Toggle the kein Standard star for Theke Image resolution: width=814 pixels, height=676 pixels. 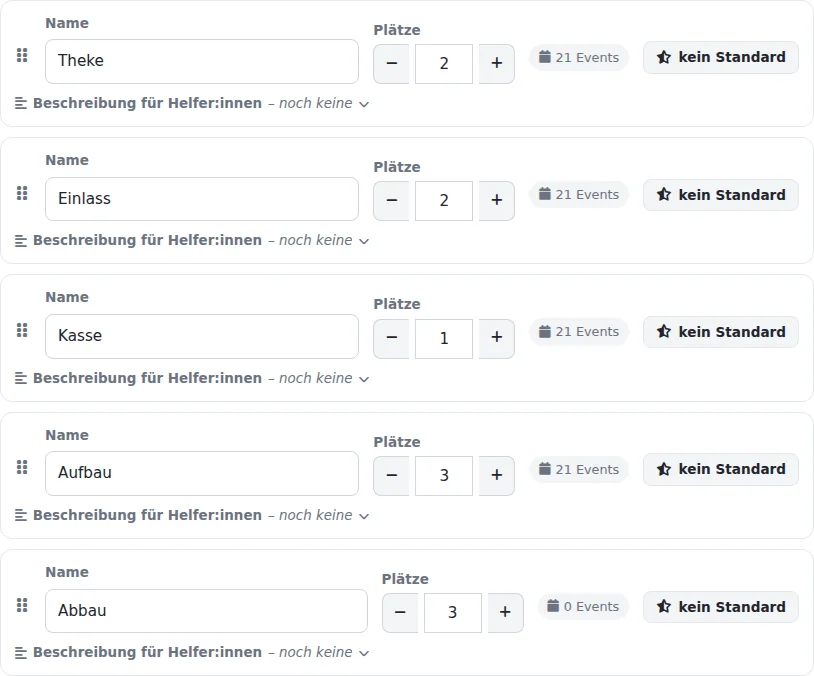(721, 57)
